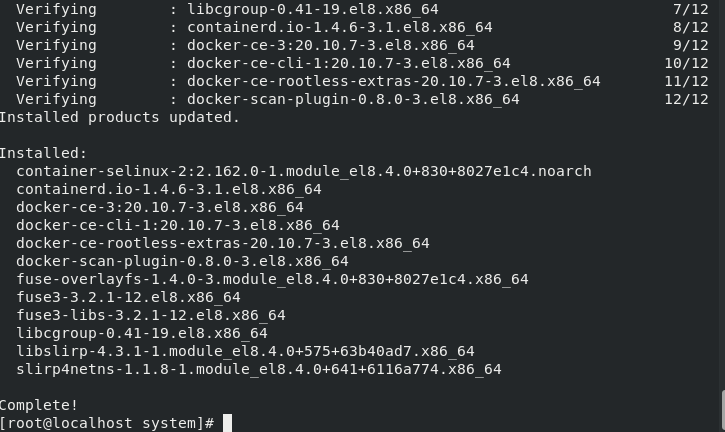Image resolution: width=725 pixels, height=432 pixels.
Task: Click the Verifying docker-ce-cli-1:20.10.7-3 package name
Action: [x=349, y=63]
